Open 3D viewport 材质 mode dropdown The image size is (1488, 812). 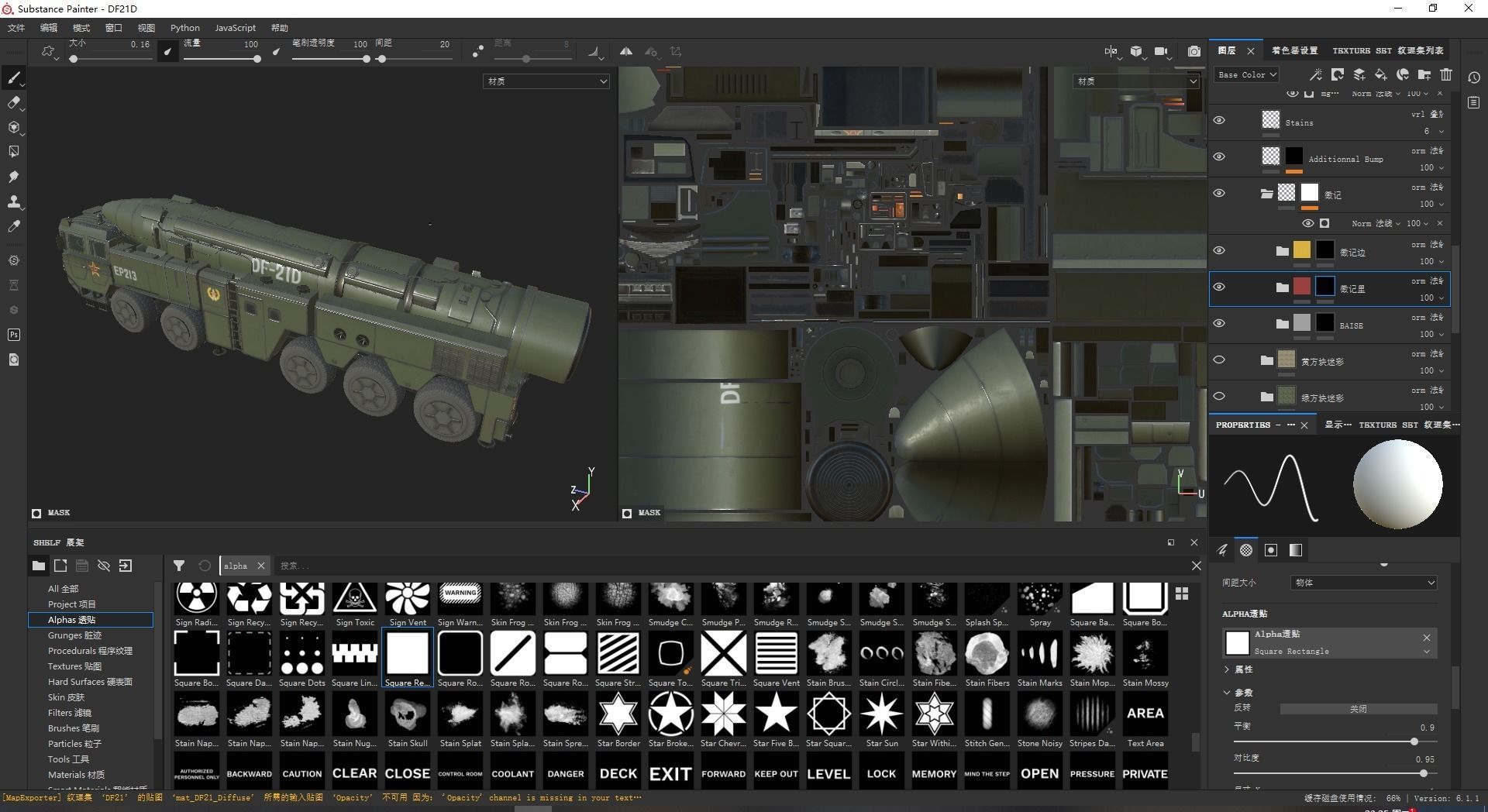pos(546,81)
